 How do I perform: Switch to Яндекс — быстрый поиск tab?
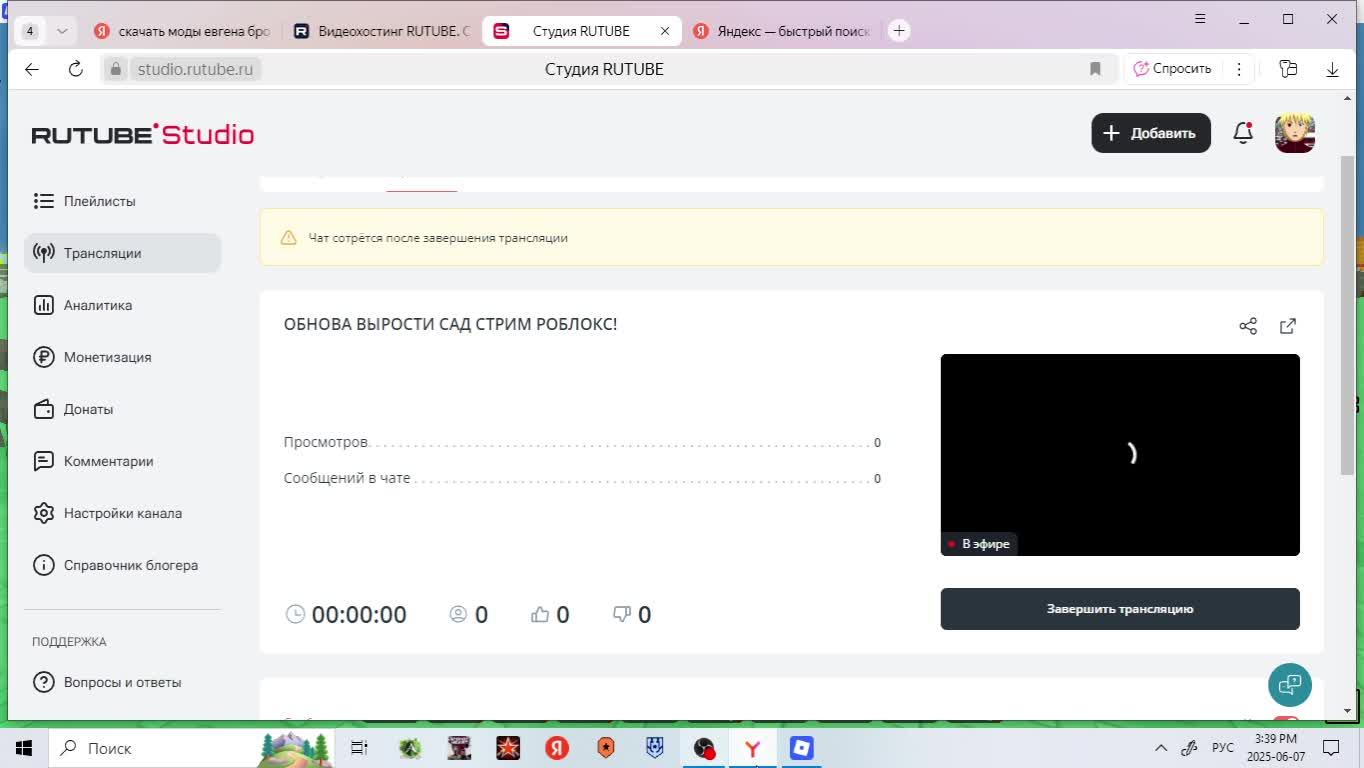click(782, 31)
